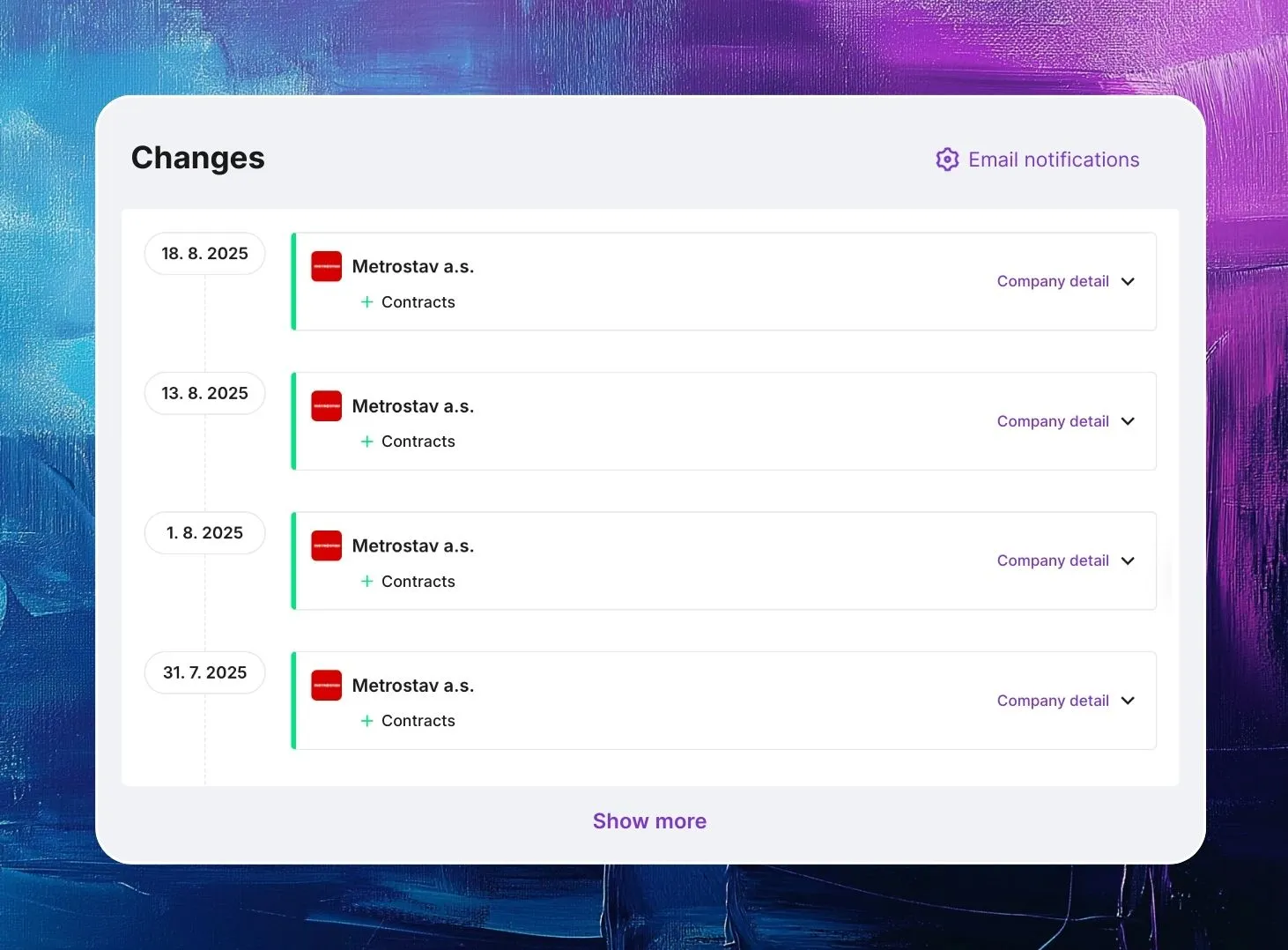This screenshot has height=950, width=1288.
Task: Click Metrostav a.s. name in 13. 8. 2025 entry
Action: [413, 406]
